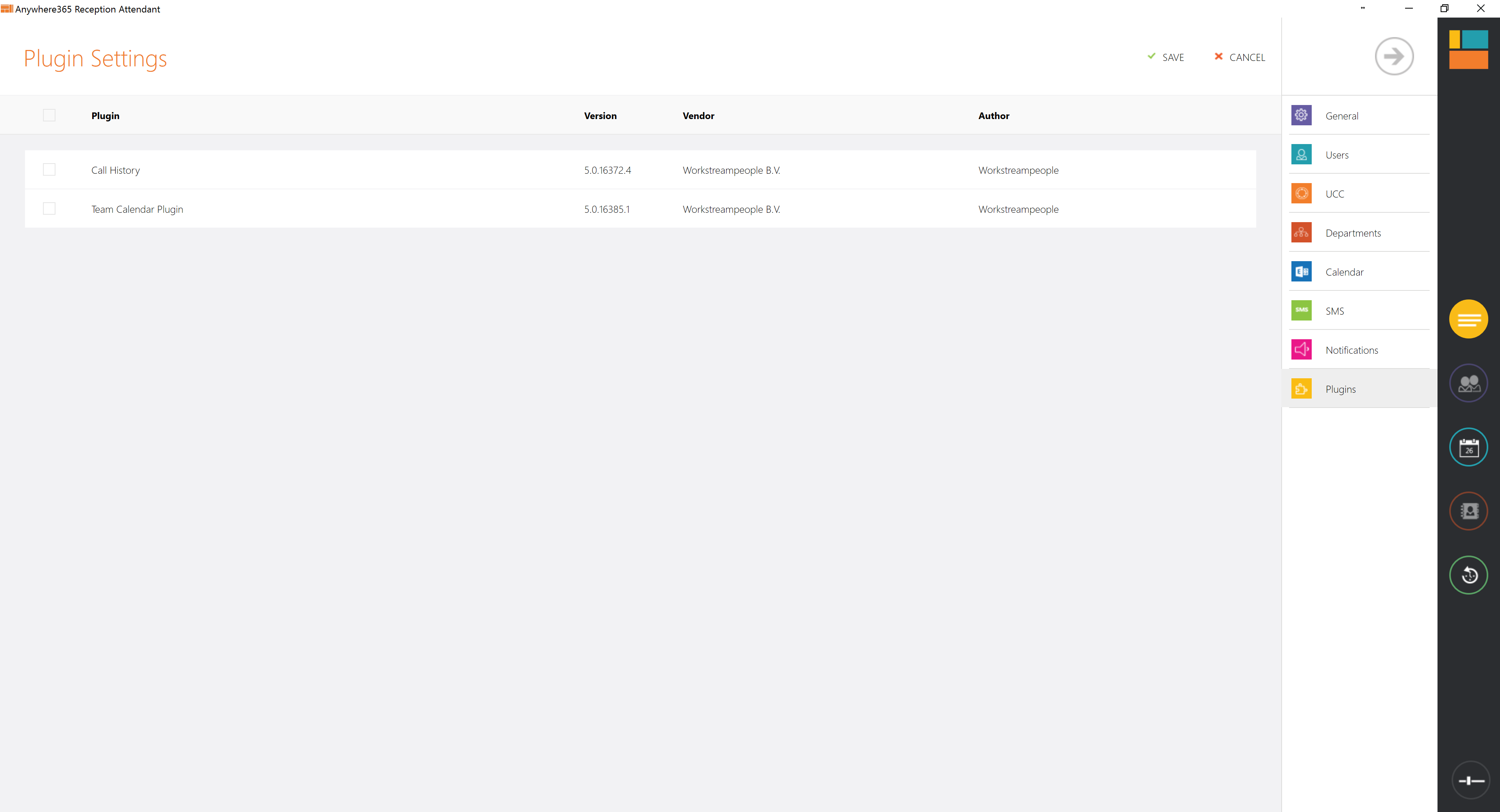The image size is (1500, 812).
Task: Click the General settings gear icon
Action: (x=1301, y=115)
